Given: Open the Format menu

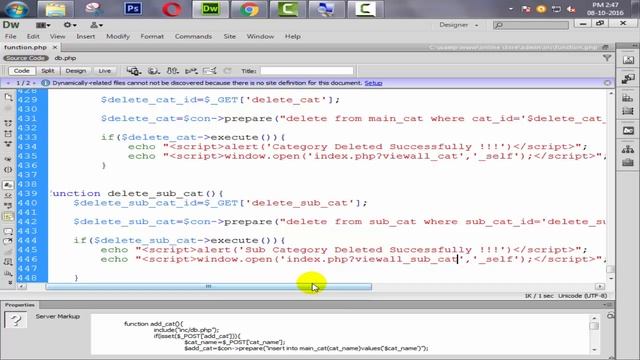Looking at the screenshot, I should click(152, 36).
